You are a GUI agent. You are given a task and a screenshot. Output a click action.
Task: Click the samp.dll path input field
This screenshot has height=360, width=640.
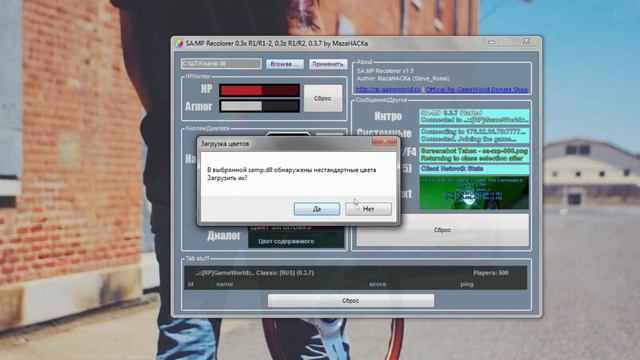221,64
